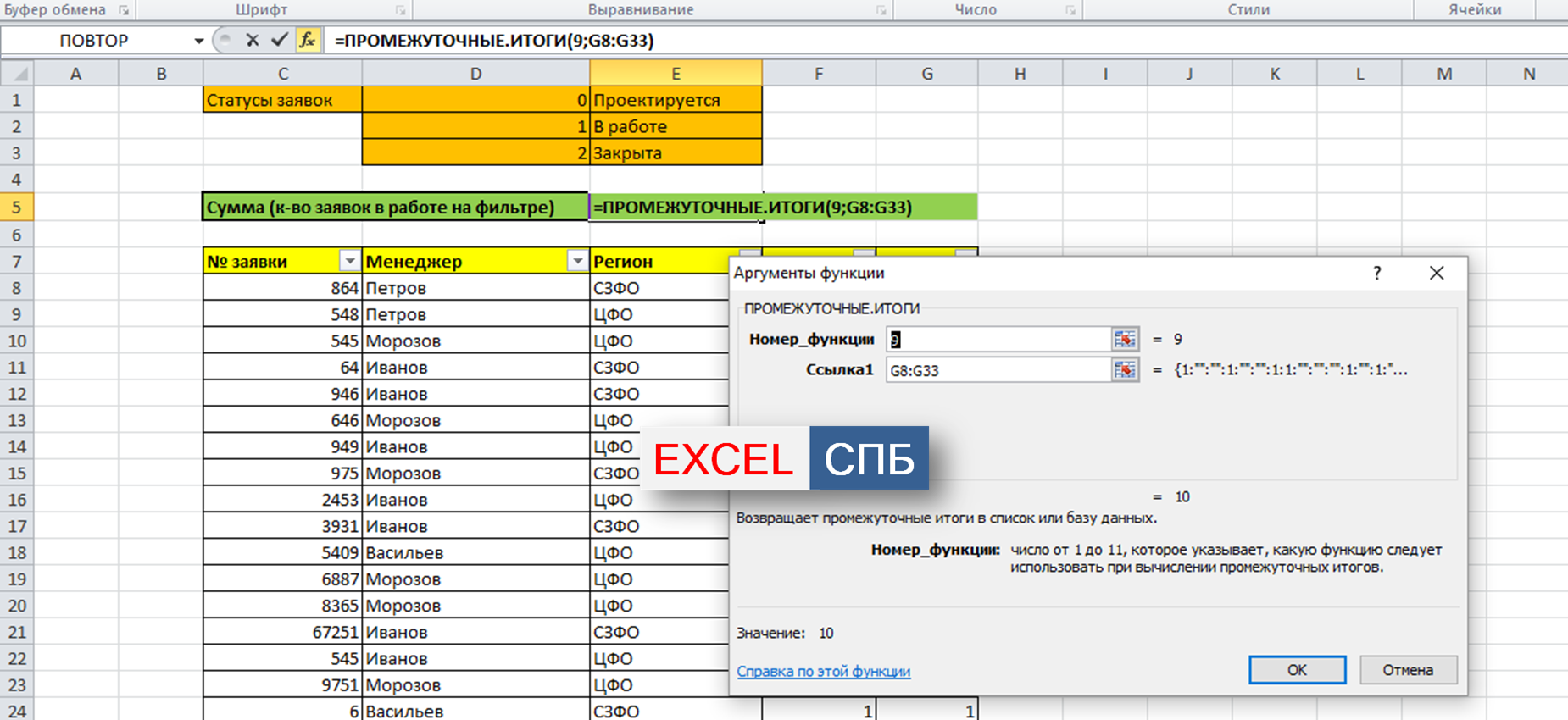Confirm formula with the checkmark icon
The width and height of the screenshot is (1568, 720).
[279, 40]
